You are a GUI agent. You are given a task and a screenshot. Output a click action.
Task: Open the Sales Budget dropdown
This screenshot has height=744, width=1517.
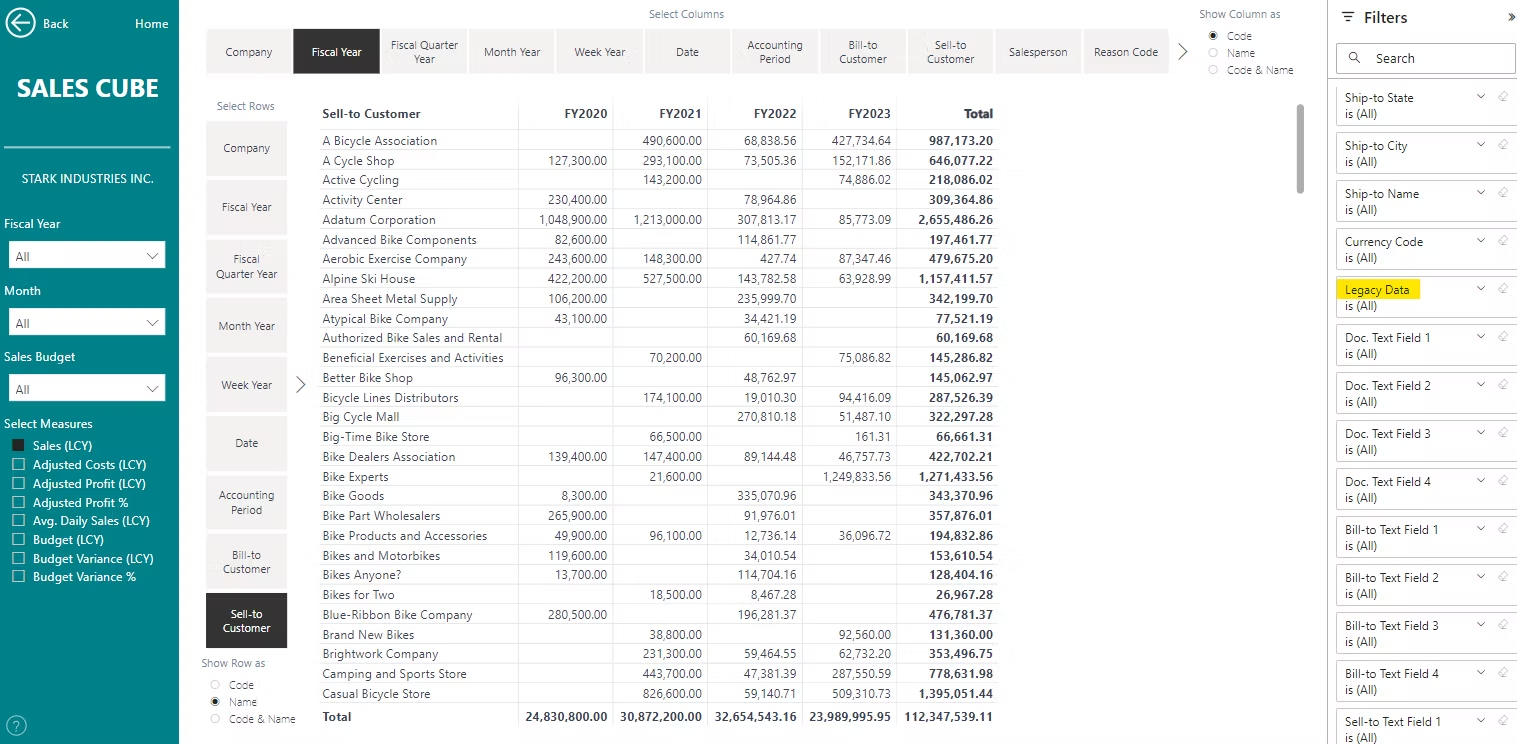coord(86,389)
